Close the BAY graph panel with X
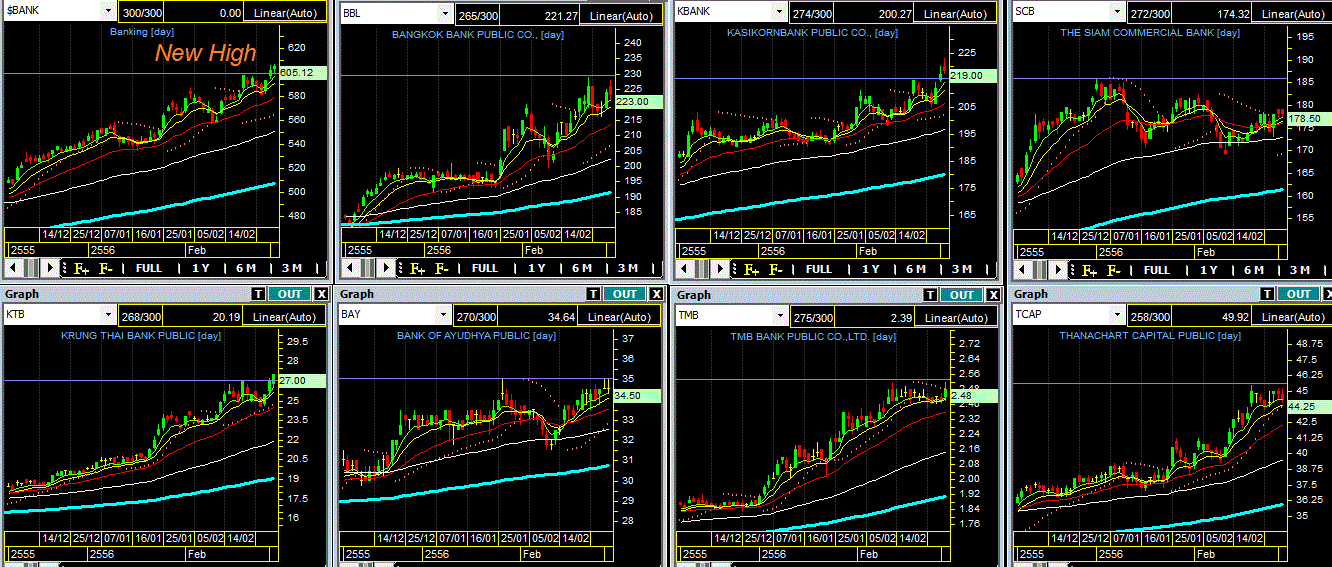 tap(657, 294)
